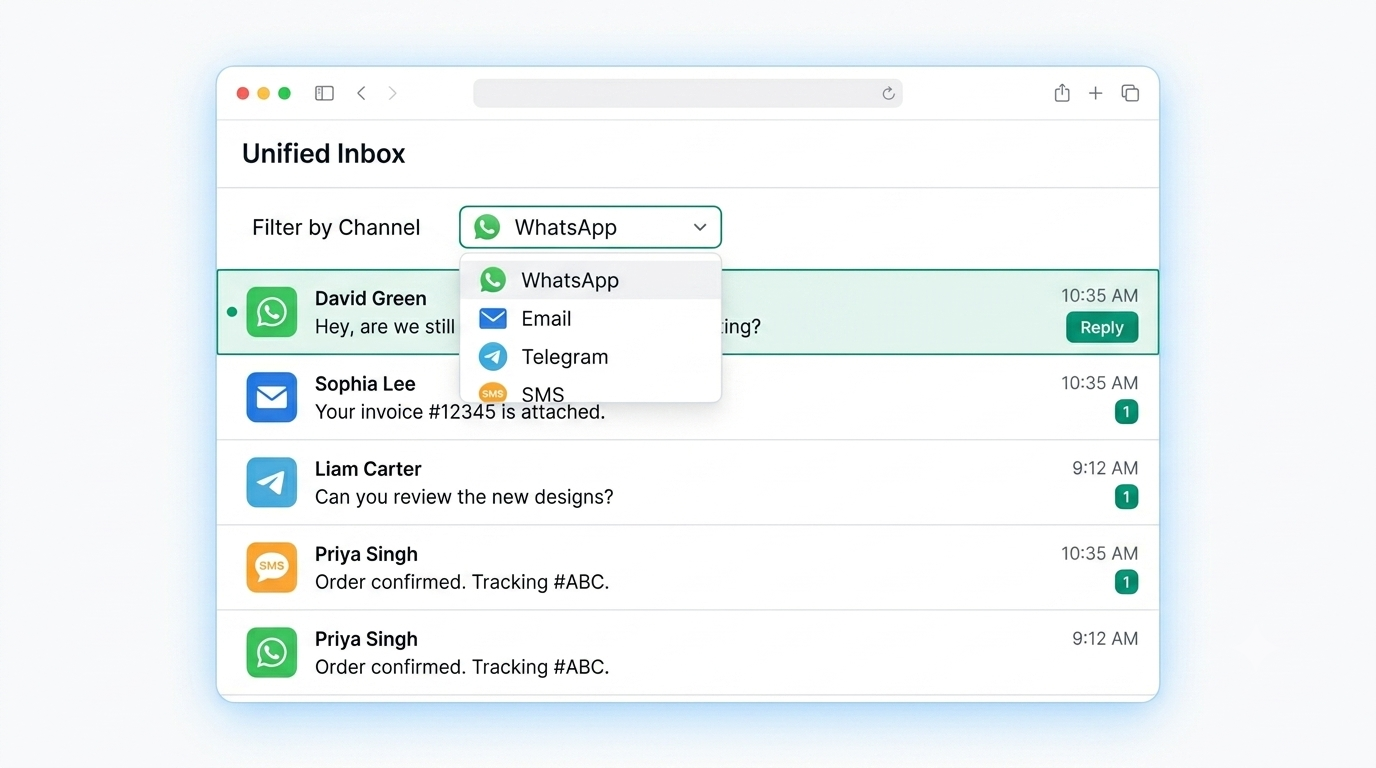The width and height of the screenshot is (1376, 768).
Task: Click the Email icon beside Sophia Lee
Action: pos(272,397)
